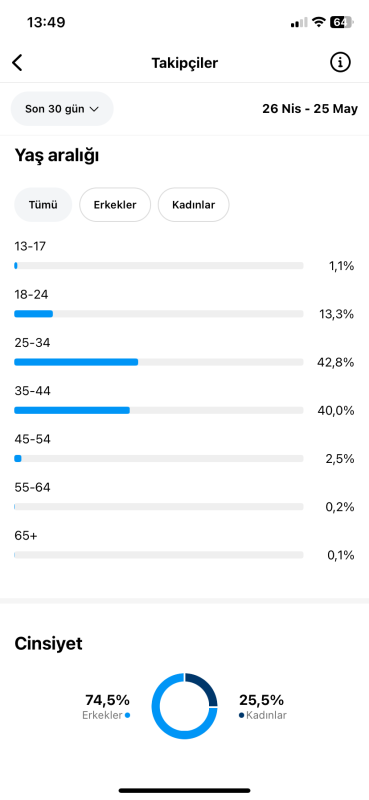Go back using the arrow icon
Viewport: 369px width, 800px height.
(x=17, y=63)
